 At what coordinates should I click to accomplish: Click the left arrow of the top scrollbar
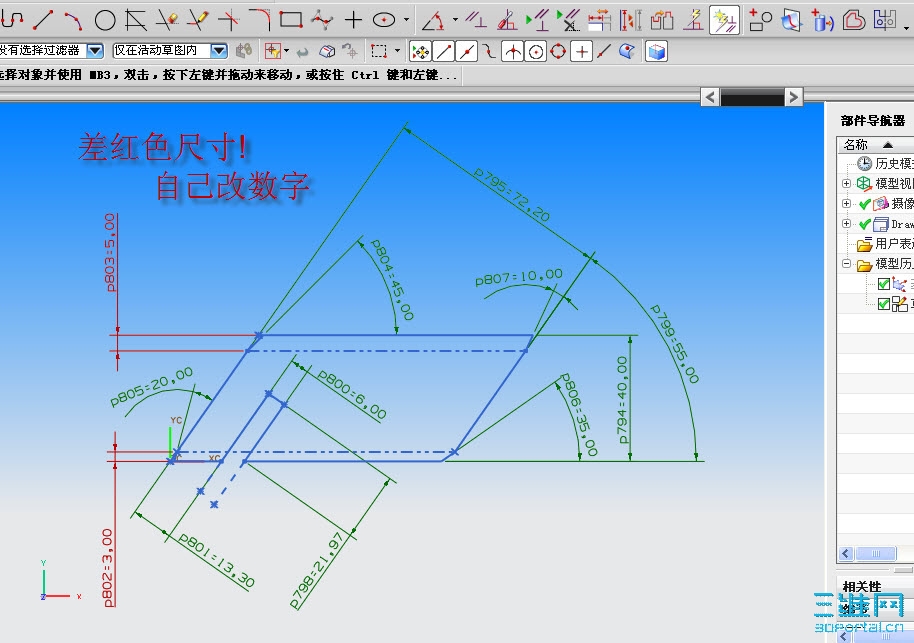pos(709,97)
